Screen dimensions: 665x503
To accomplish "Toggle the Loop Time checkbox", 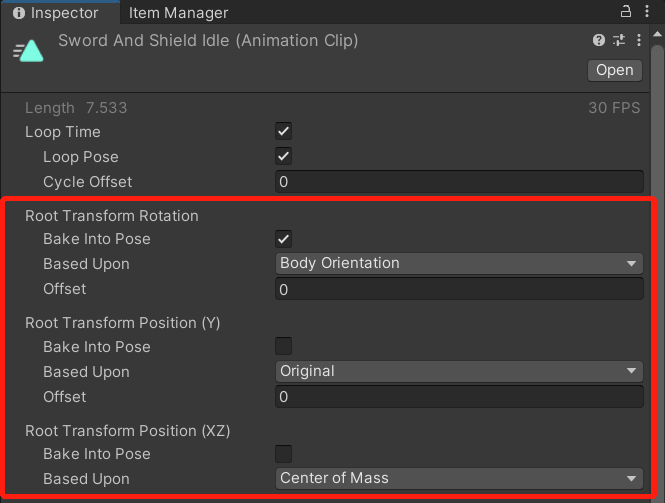I will click(283, 131).
